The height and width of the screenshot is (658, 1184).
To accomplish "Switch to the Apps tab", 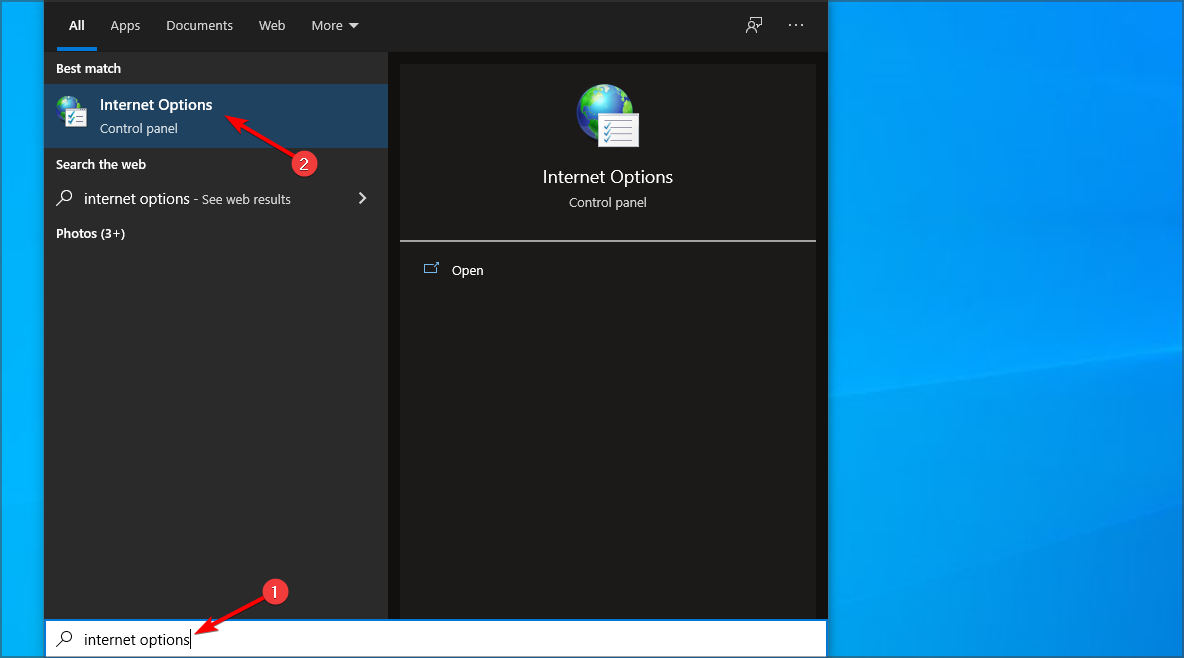I will point(124,25).
